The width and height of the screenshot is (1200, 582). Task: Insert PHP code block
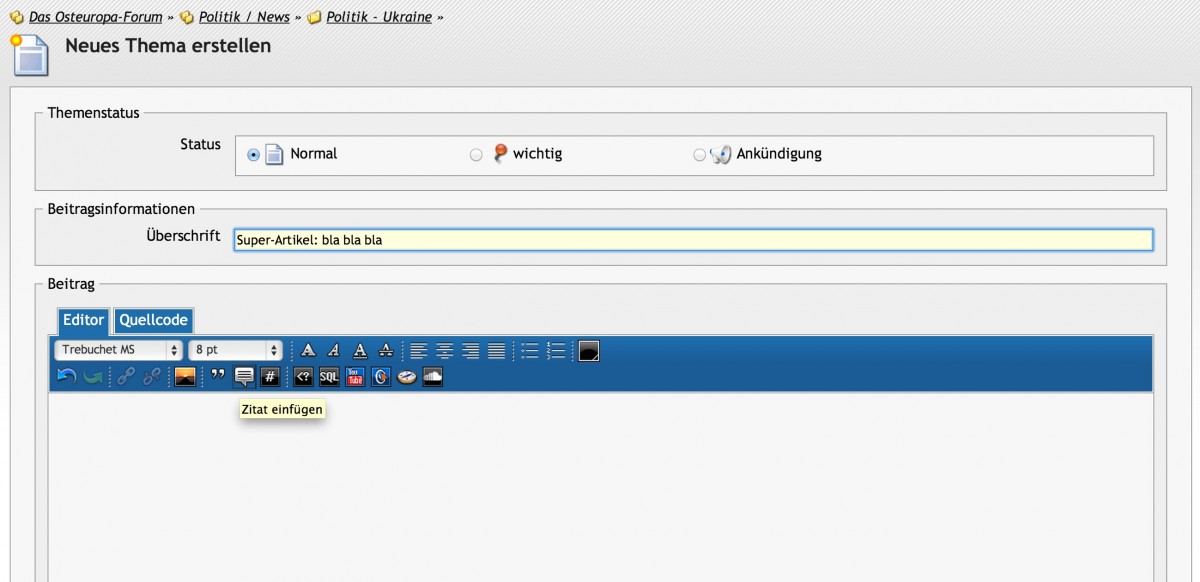point(303,377)
